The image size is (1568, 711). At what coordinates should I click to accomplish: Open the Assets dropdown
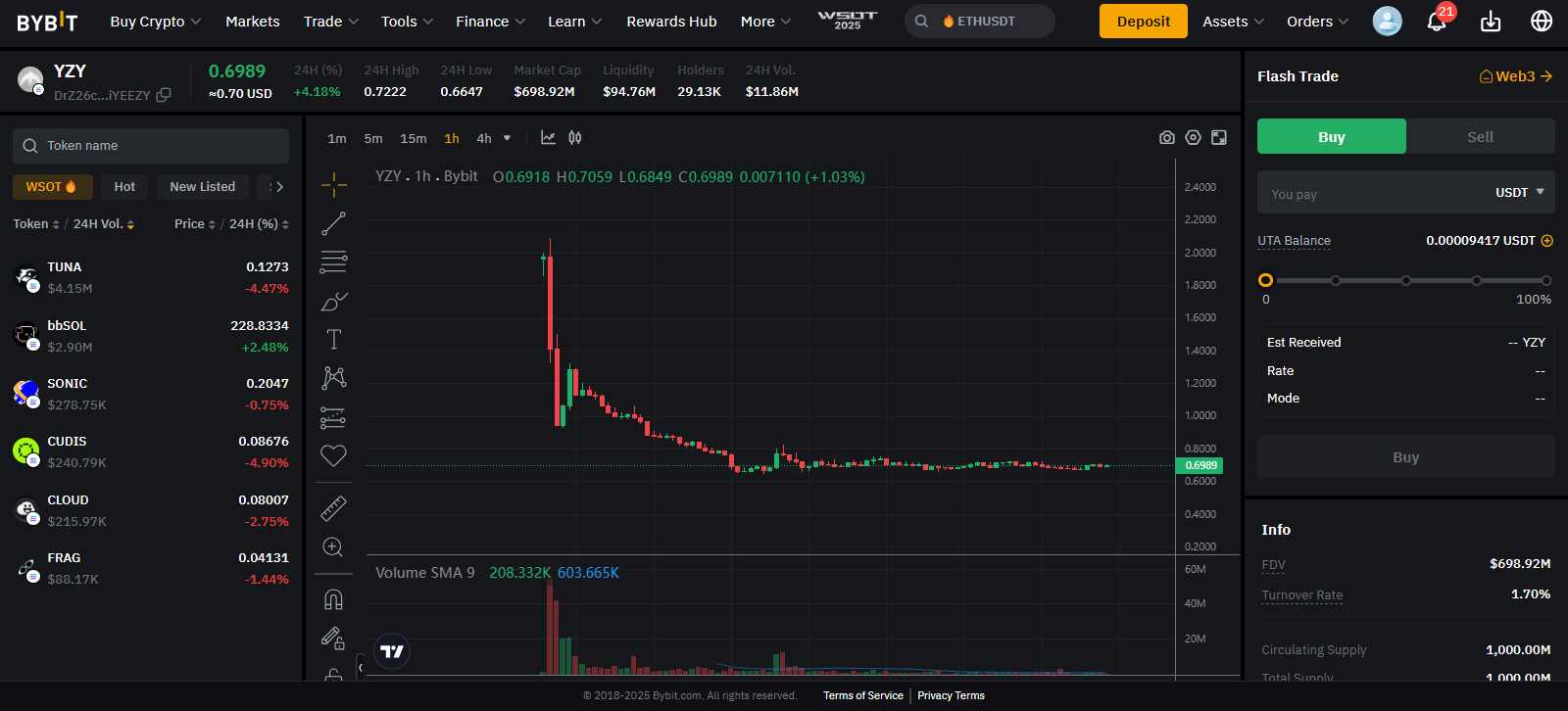pyautogui.click(x=1233, y=22)
